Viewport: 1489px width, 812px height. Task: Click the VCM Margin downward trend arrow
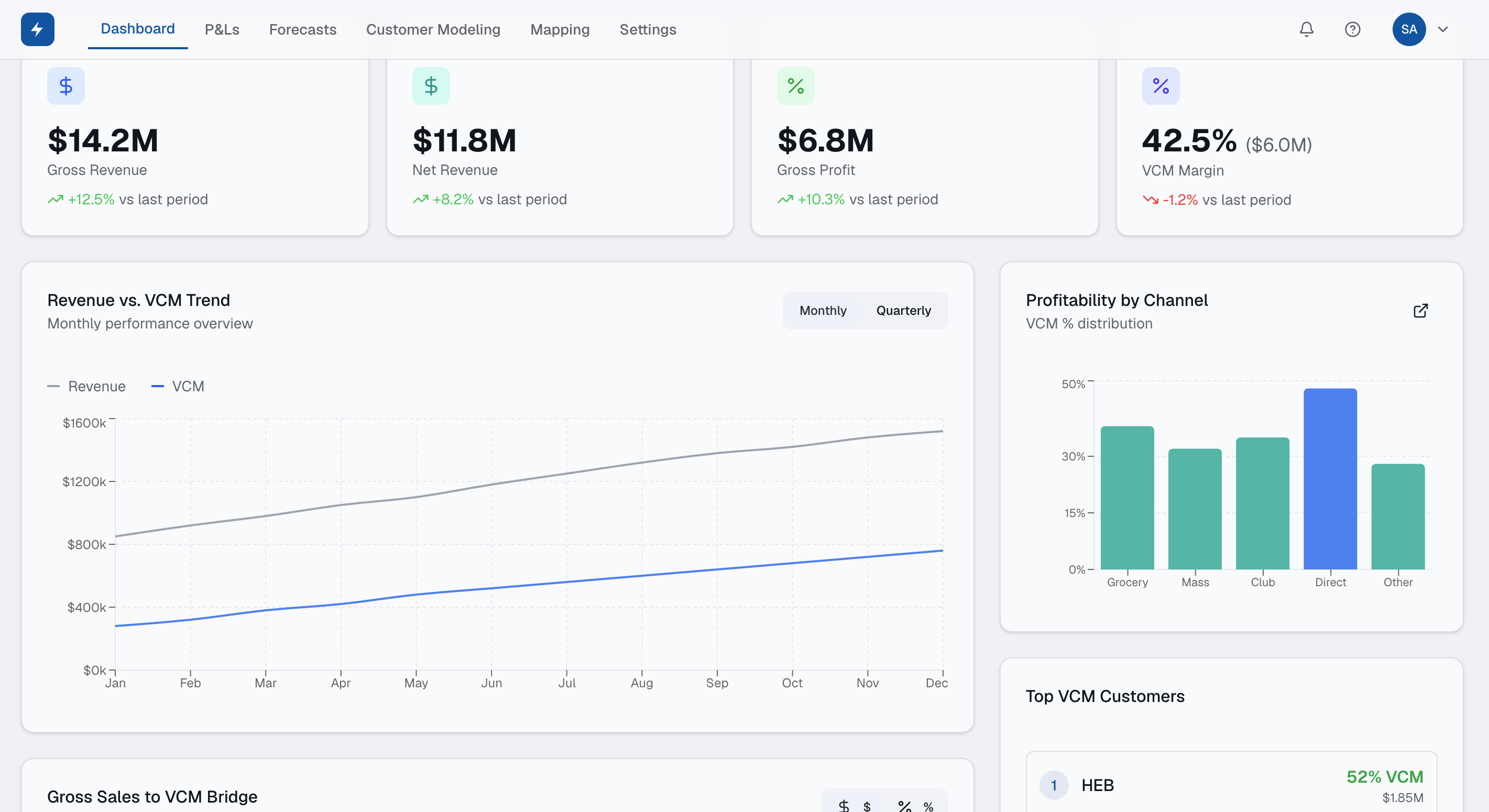[1150, 200]
